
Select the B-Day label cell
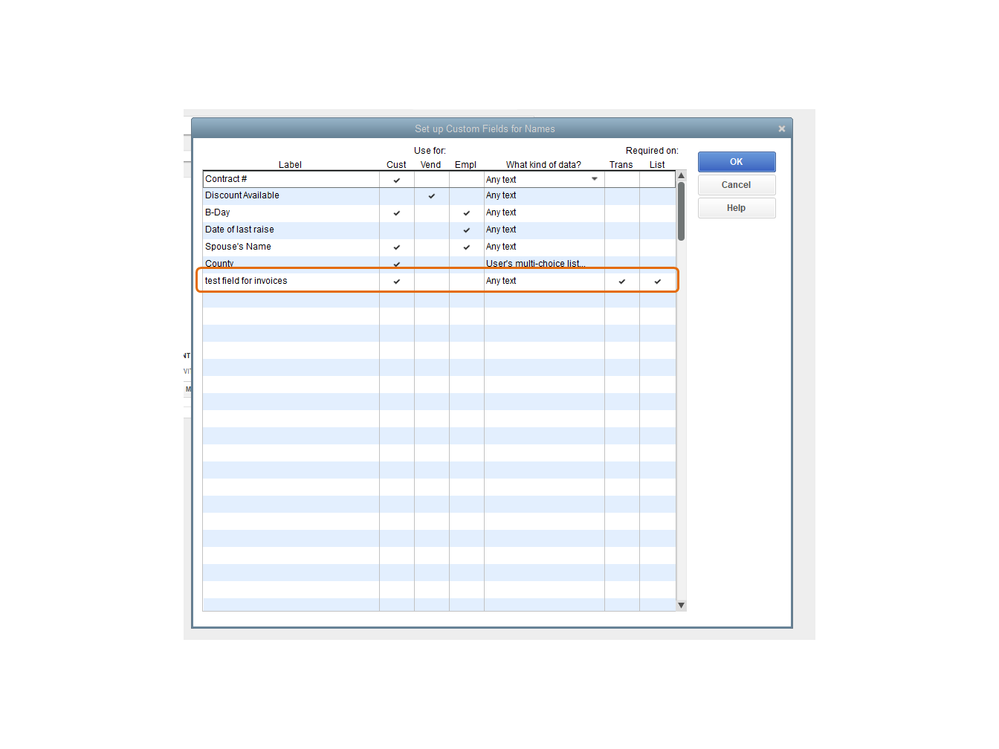291,213
